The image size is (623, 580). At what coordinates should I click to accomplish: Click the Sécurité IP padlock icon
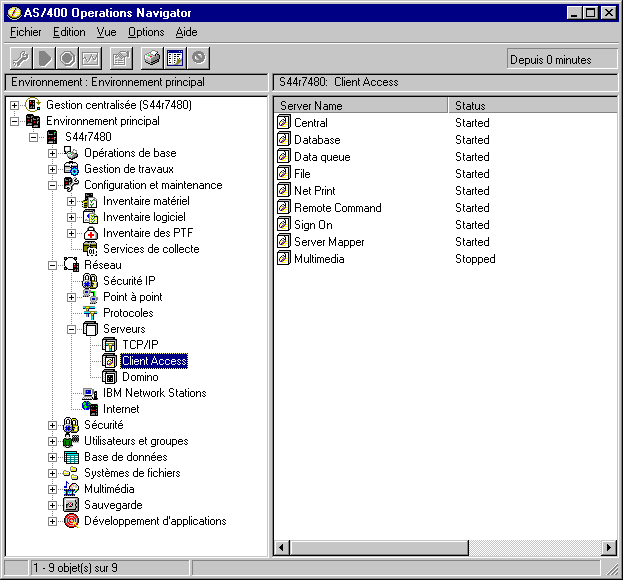tap(90, 281)
